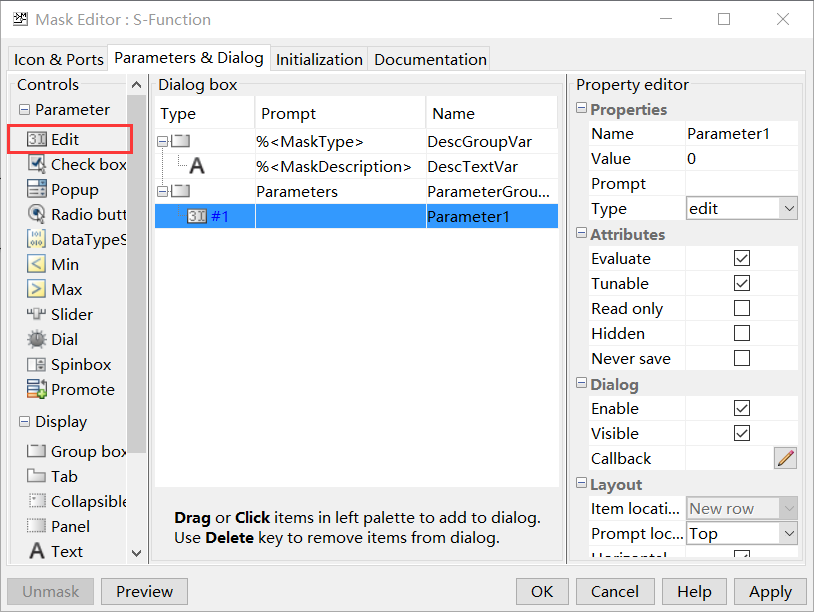The width and height of the screenshot is (814, 612).
Task: Add a Collapsible panel container
Action: click(37, 501)
